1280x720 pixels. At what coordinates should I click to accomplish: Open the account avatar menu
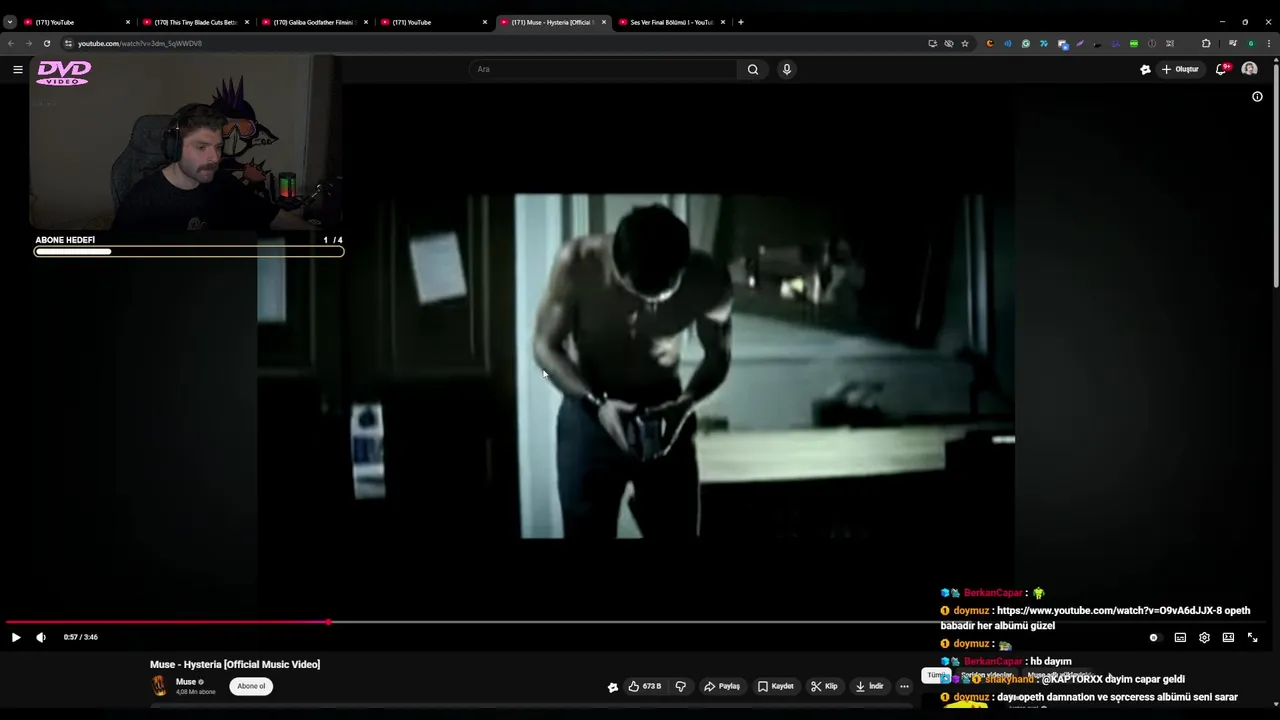tap(1249, 69)
